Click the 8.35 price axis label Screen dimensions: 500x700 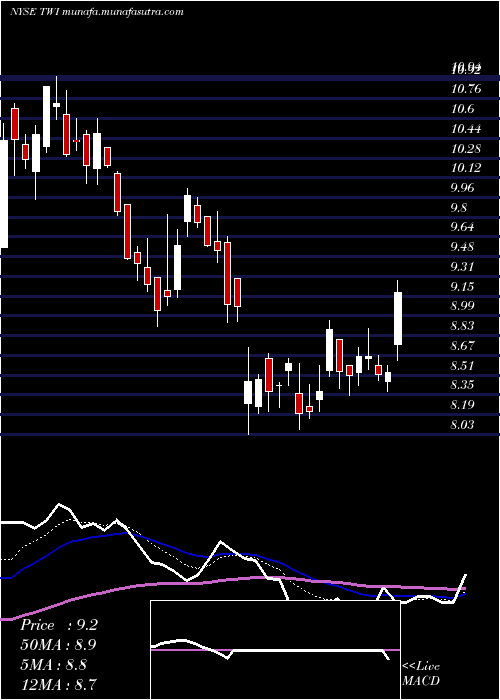[x=462, y=384]
